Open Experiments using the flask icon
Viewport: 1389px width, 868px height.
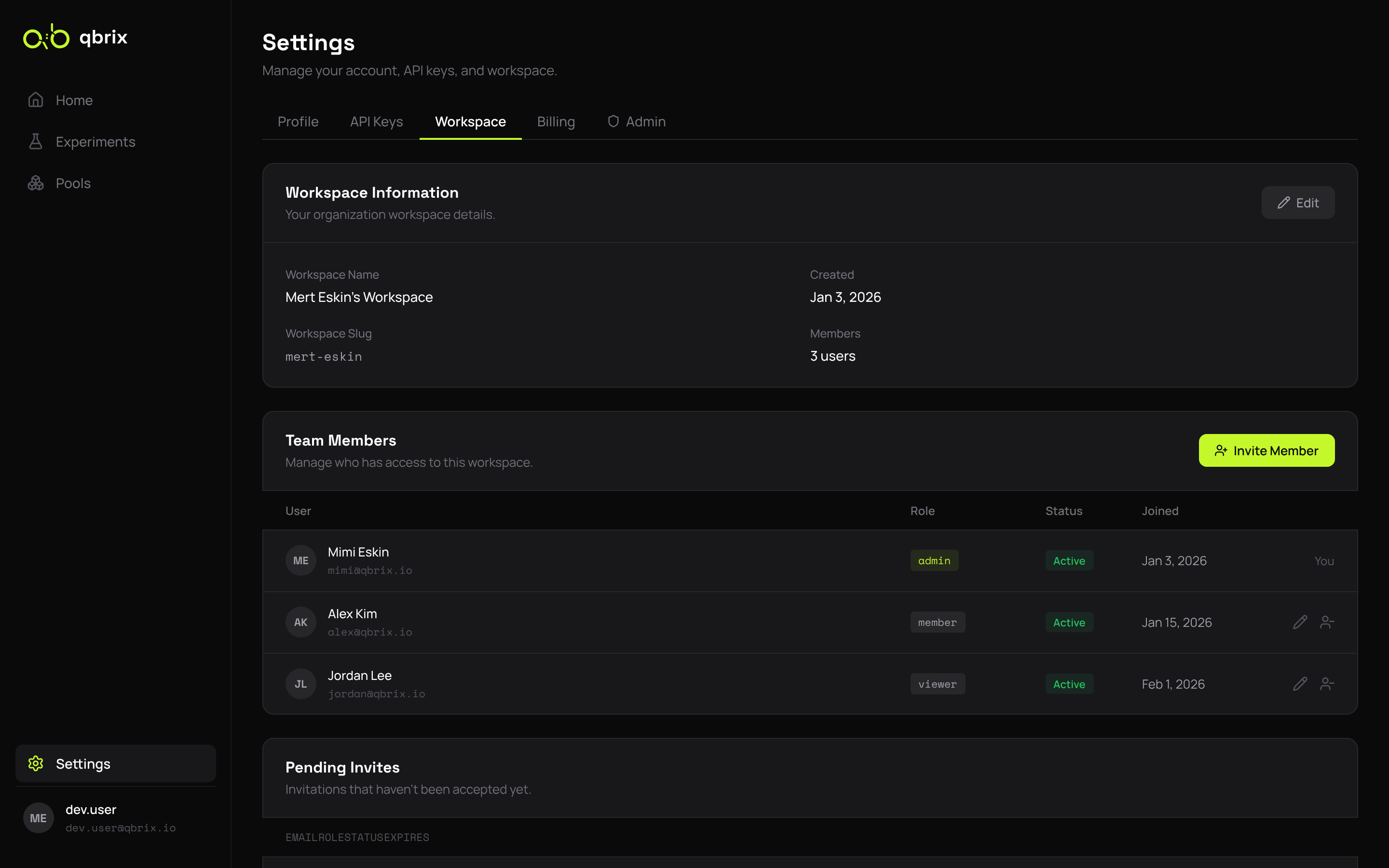36,141
